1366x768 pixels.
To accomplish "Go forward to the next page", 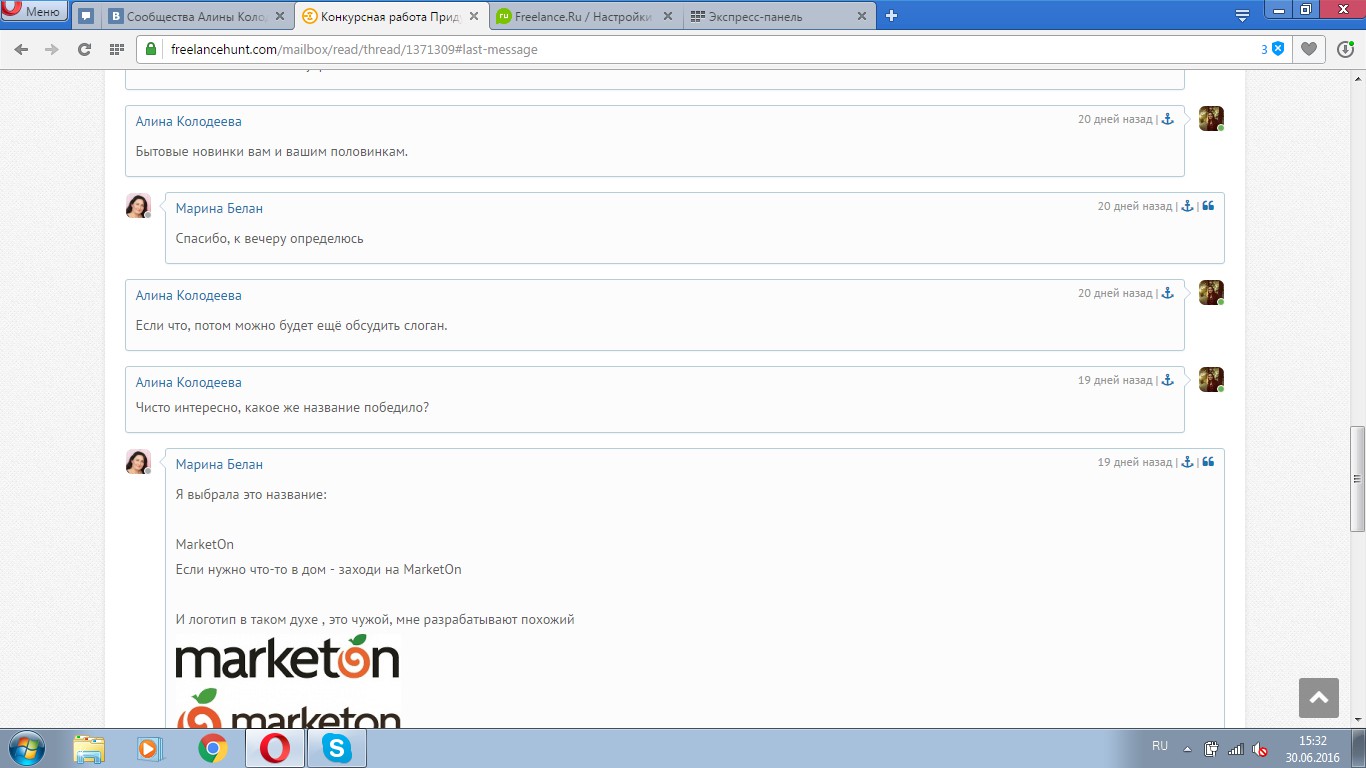I will pos(52,49).
